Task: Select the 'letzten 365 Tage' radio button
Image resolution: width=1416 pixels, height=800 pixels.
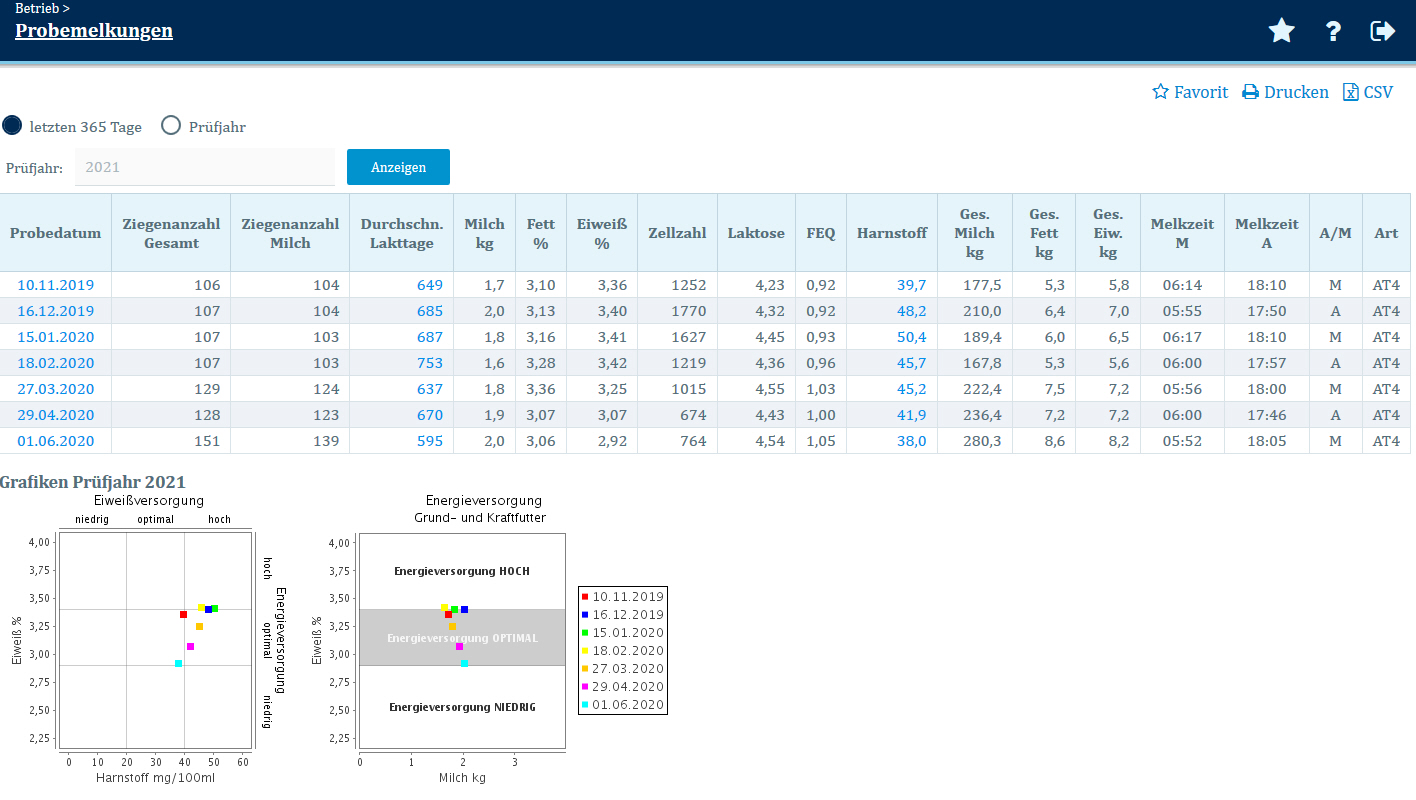Action: (x=12, y=126)
